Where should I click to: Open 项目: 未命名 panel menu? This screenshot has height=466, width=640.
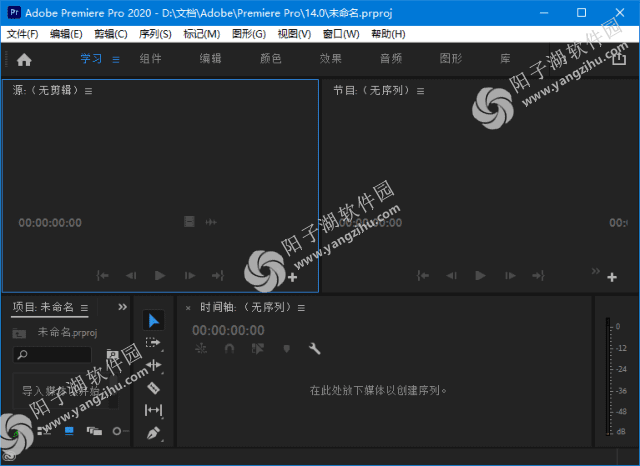[x=84, y=308]
